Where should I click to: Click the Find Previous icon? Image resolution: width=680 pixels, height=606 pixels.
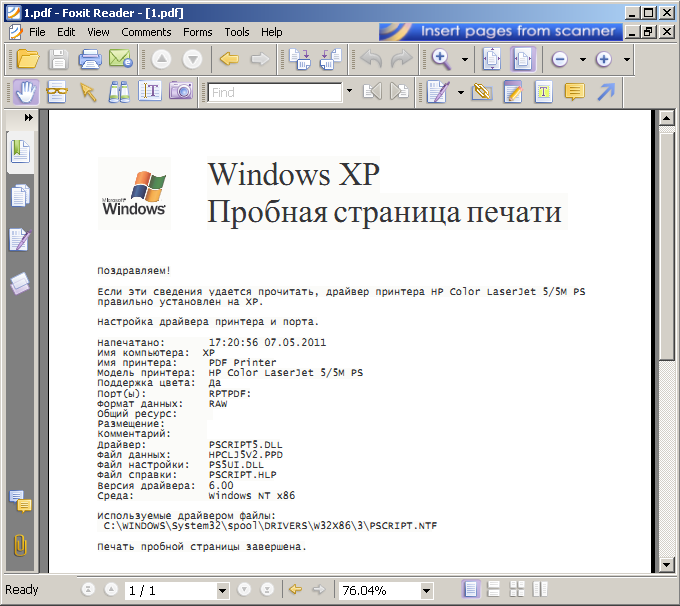[372, 92]
